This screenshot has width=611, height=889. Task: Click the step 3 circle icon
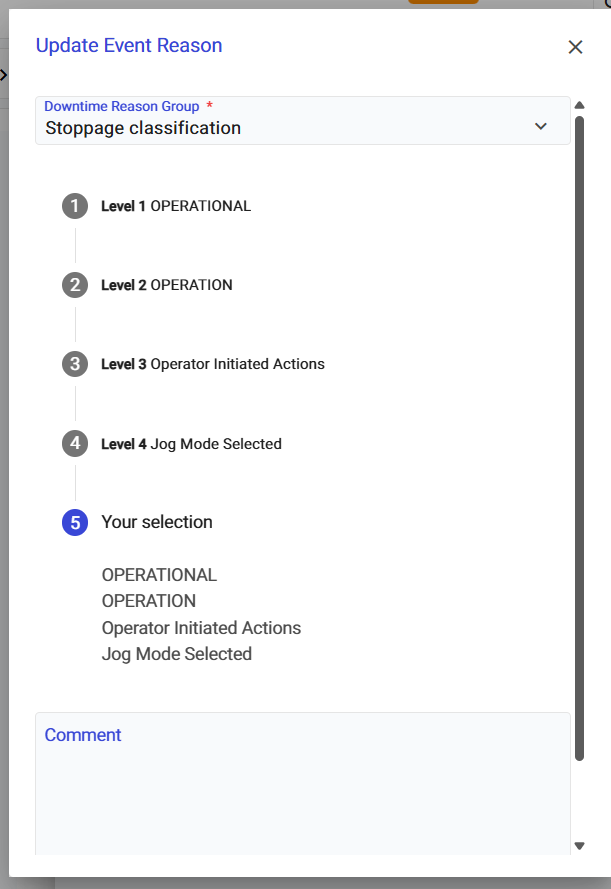(75, 364)
